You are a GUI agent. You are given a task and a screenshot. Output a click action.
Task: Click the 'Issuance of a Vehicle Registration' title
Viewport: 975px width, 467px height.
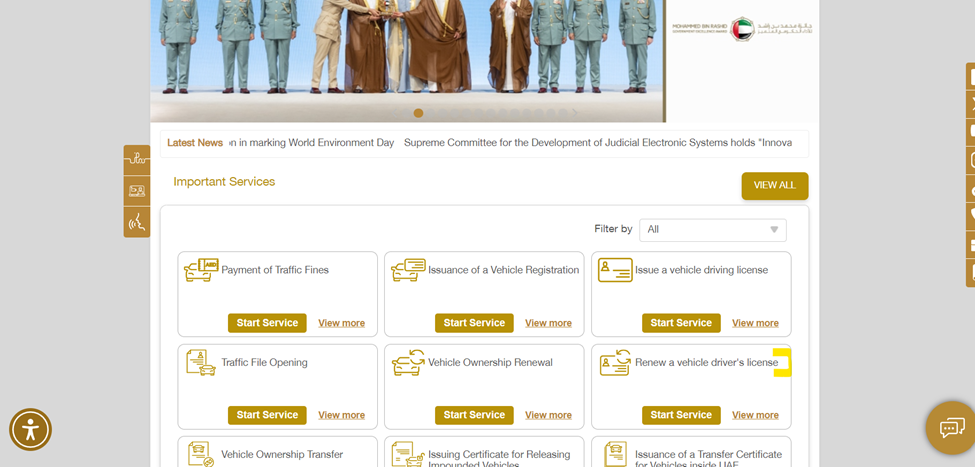[504, 270]
